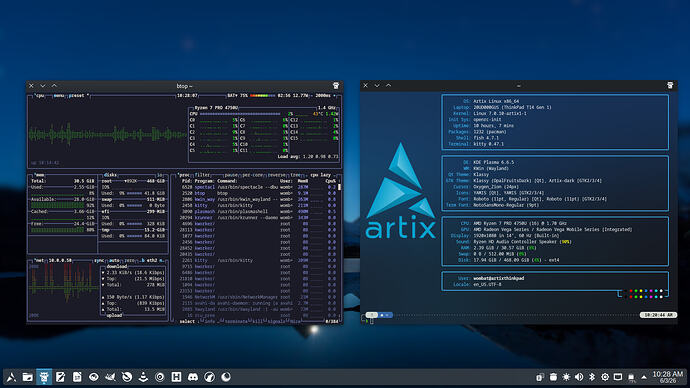
Task: Toggle sync in btop net box
Action: 99,260
